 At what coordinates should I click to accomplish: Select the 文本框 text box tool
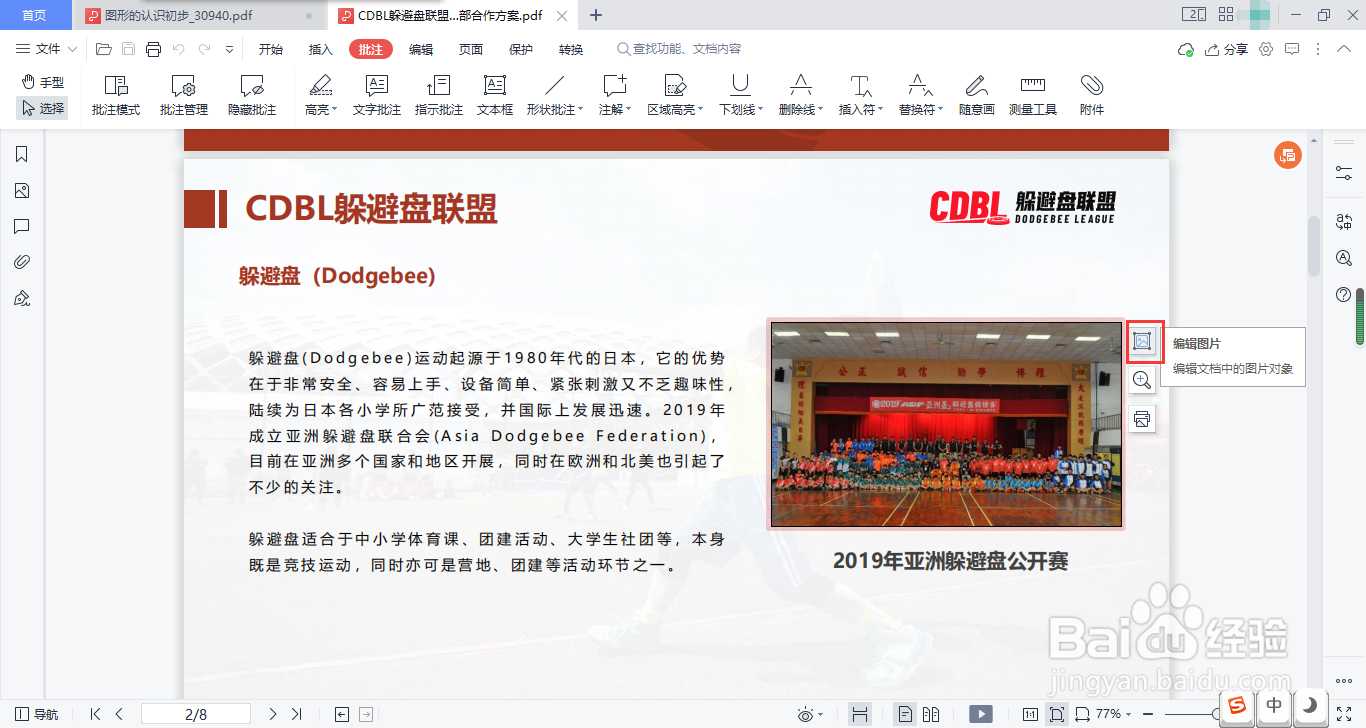[x=495, y=95]
